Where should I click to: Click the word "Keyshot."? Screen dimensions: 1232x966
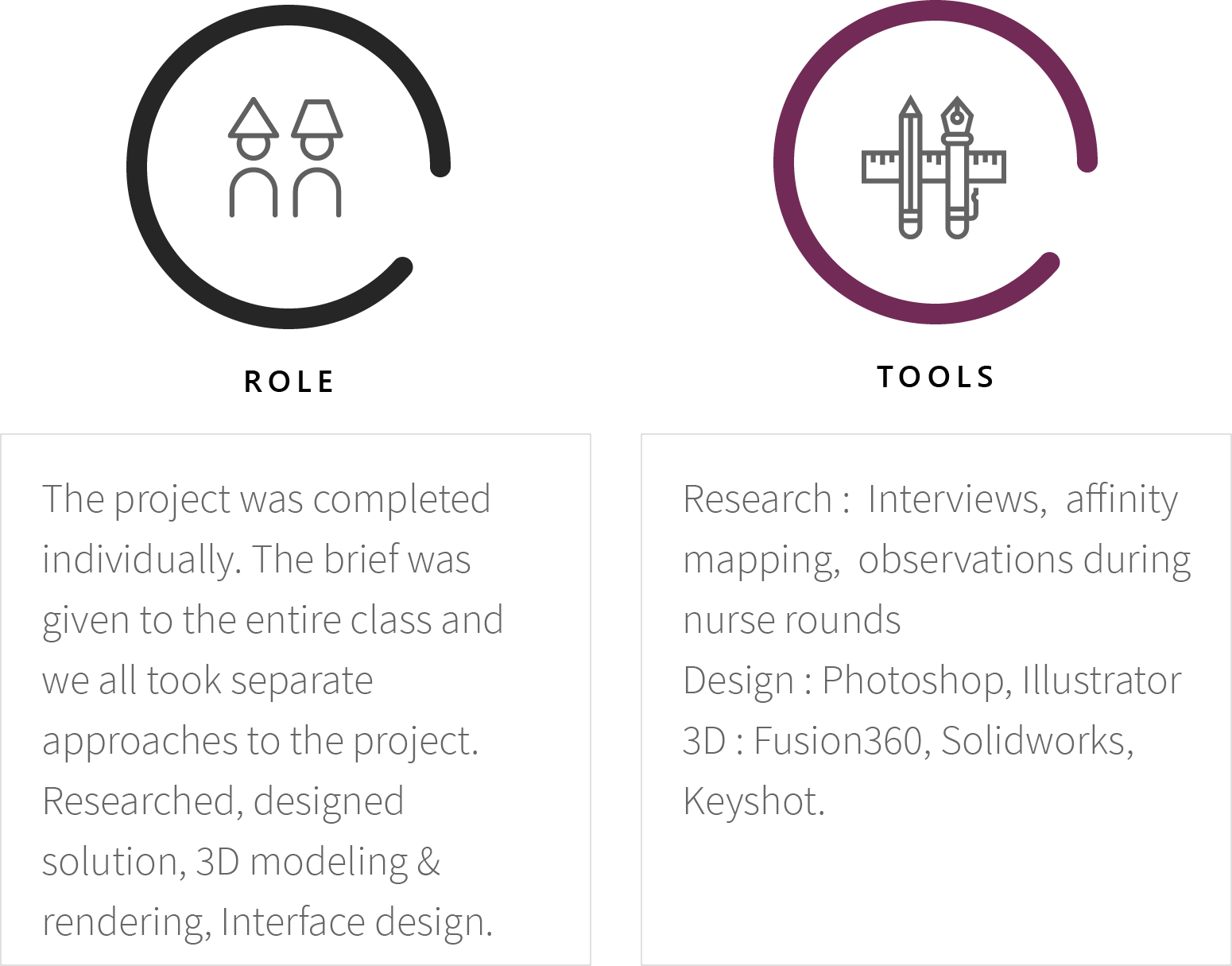(x=754, y=801)
